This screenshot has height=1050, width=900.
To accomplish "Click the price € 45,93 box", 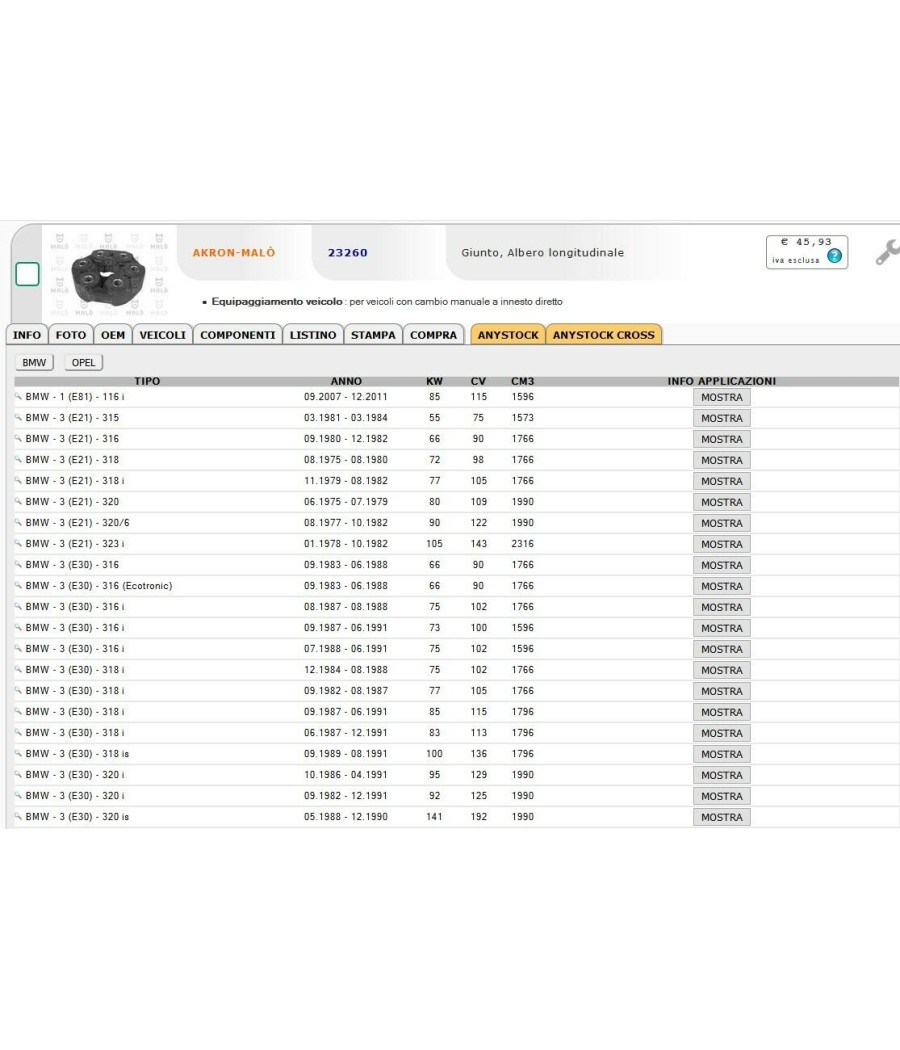I will [x=807, y=252].
